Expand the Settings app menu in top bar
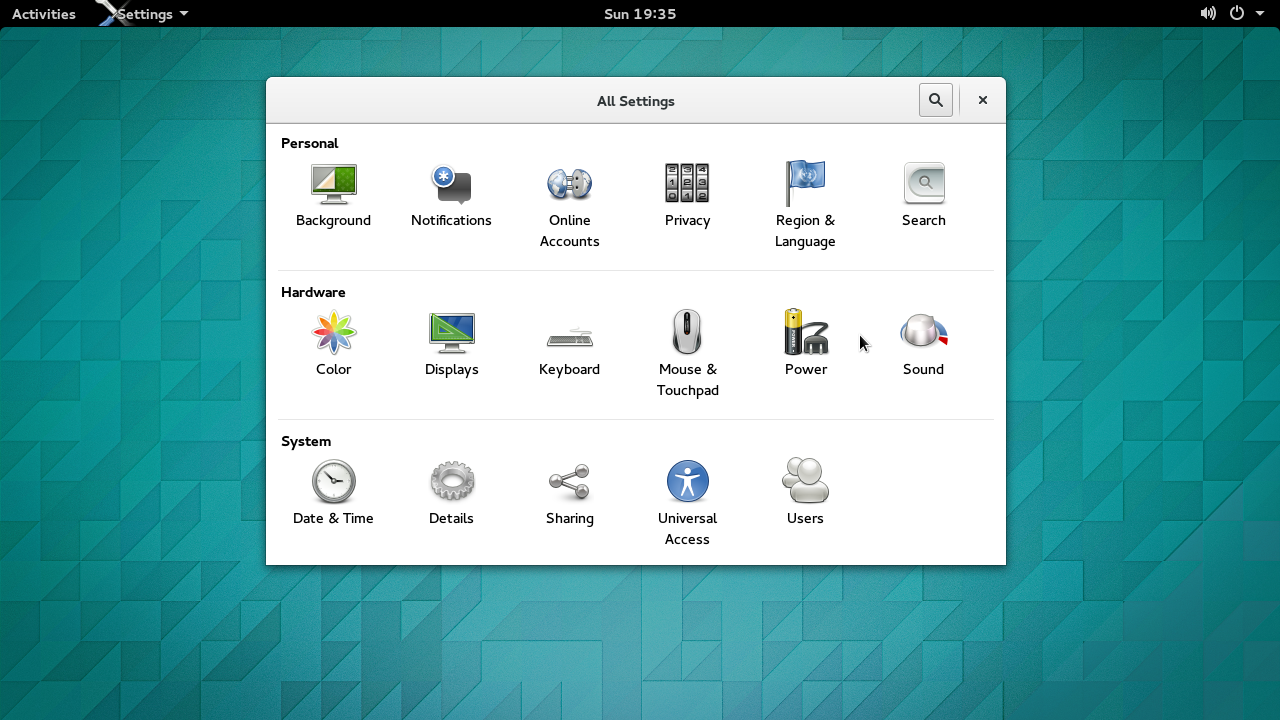Viewport: 1280px width, 720px height. [x=152, y=14]
